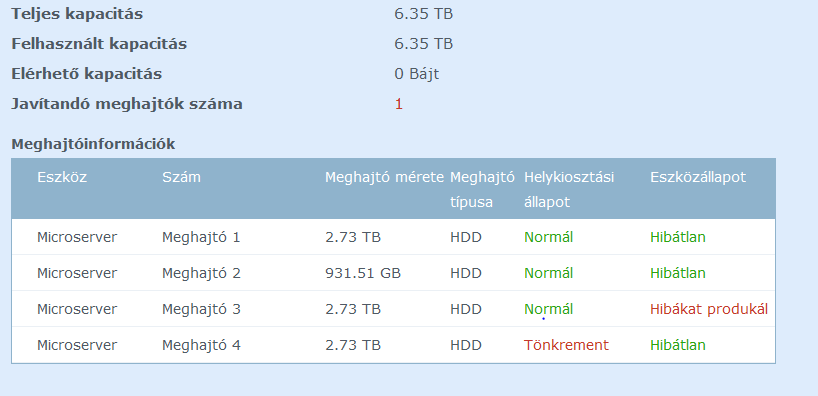The height and width of the screenshot is (396, 818).
Task: Click the Szám column header
Action: 181,177
